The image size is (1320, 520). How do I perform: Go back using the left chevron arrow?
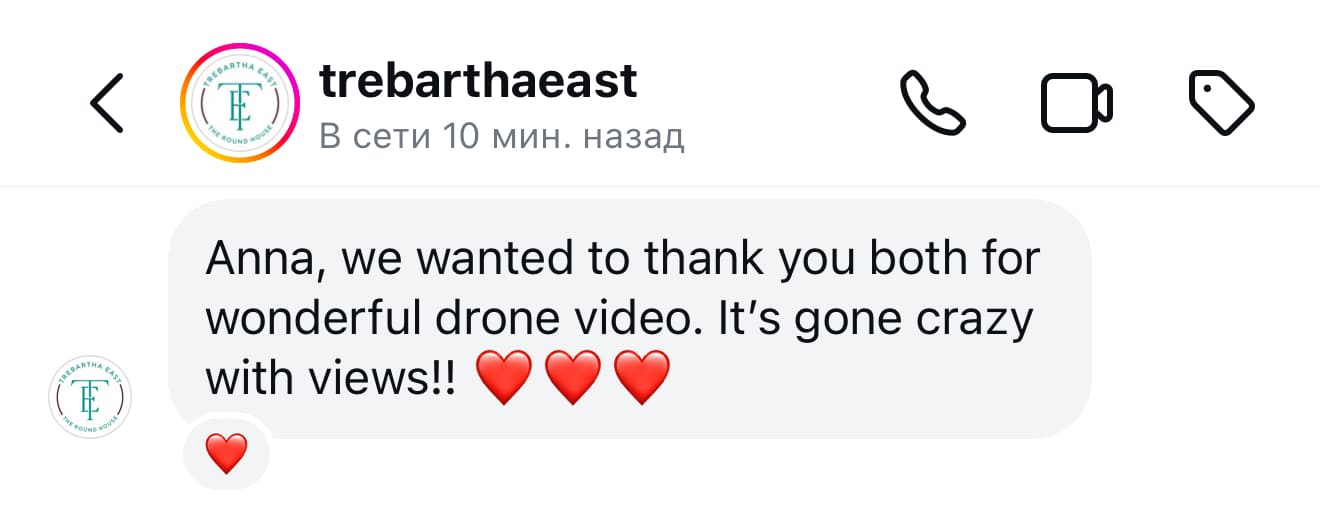point(107,103)
